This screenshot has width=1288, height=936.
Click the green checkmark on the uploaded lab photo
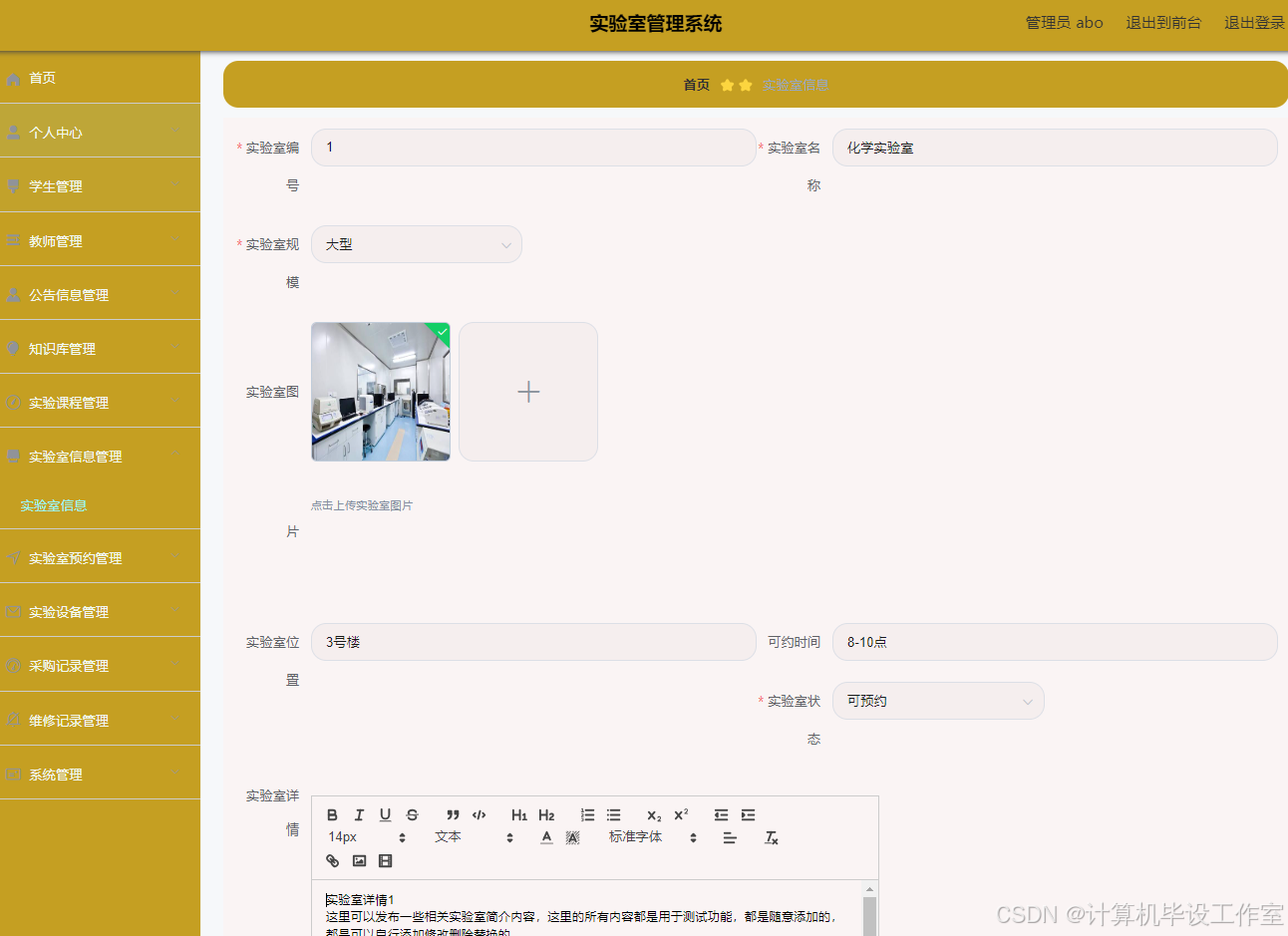pyautogui.click(x=440, y=332)
